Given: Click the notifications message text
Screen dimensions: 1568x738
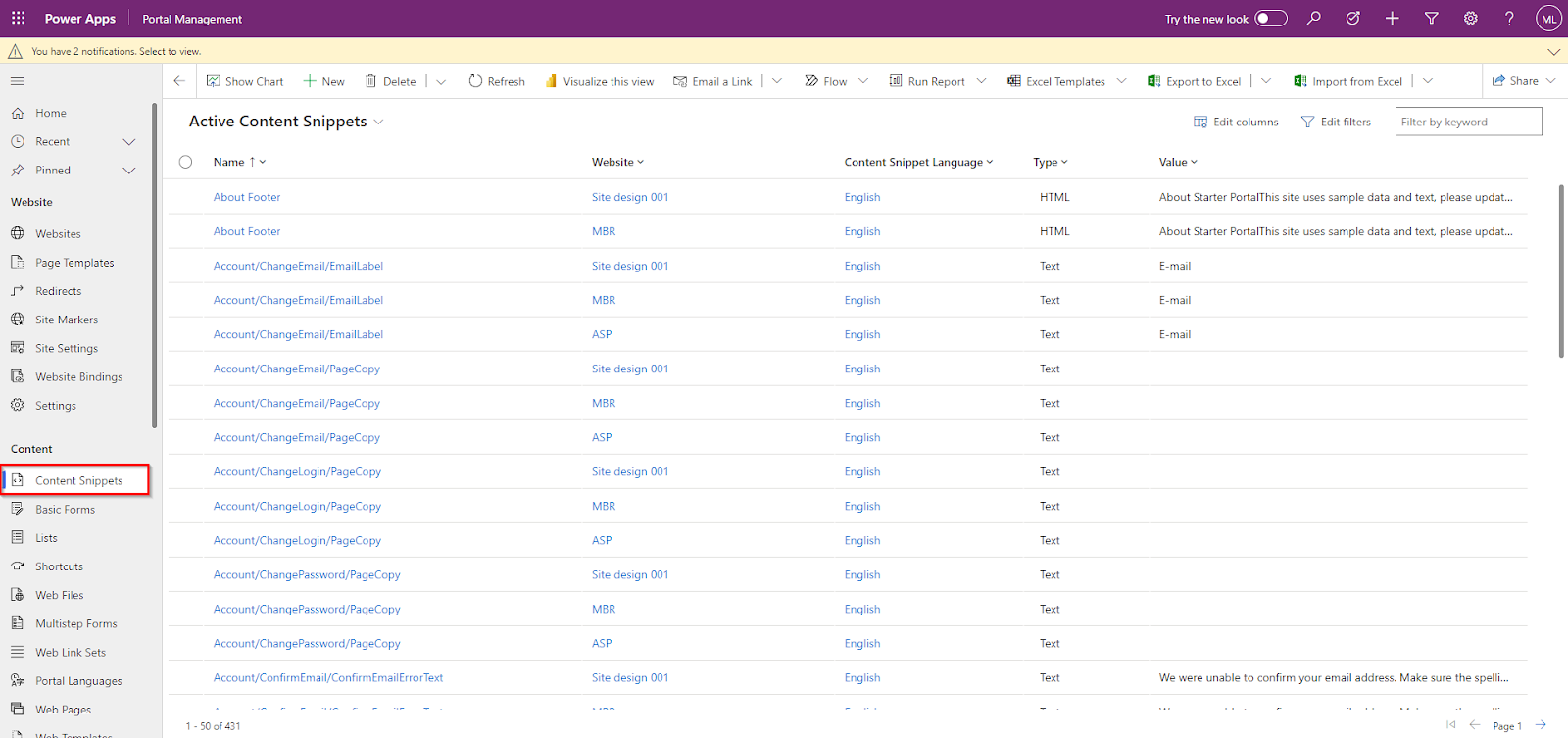Looking at the screenshot, I should click(x=117, y=51).
